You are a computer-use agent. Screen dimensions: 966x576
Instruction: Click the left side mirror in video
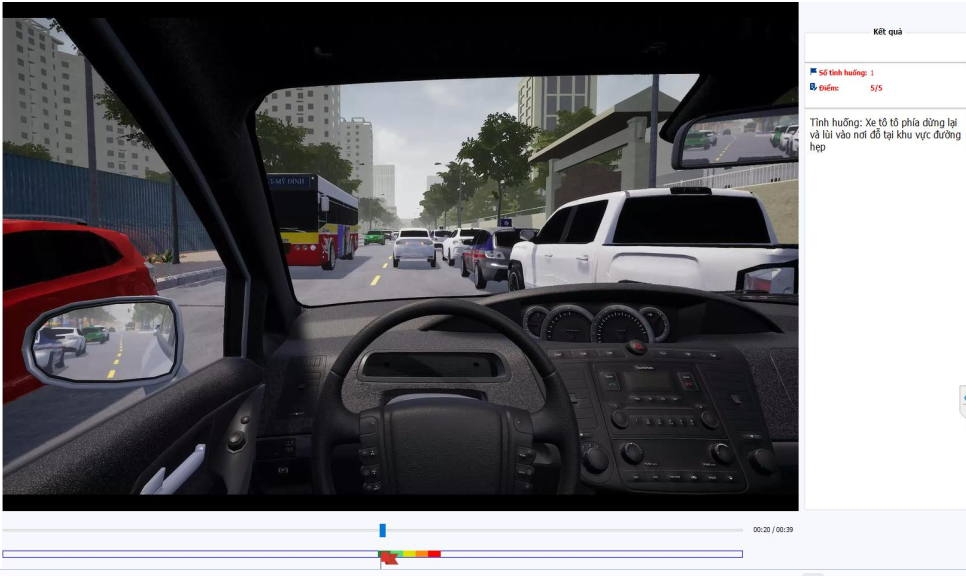point(103,341)
